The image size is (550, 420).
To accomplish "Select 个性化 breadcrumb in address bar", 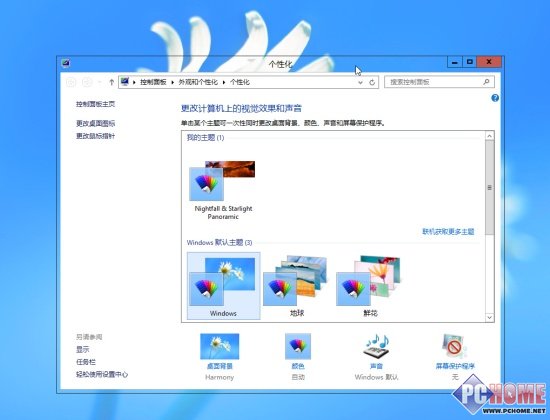I will (x=240, y=82).
